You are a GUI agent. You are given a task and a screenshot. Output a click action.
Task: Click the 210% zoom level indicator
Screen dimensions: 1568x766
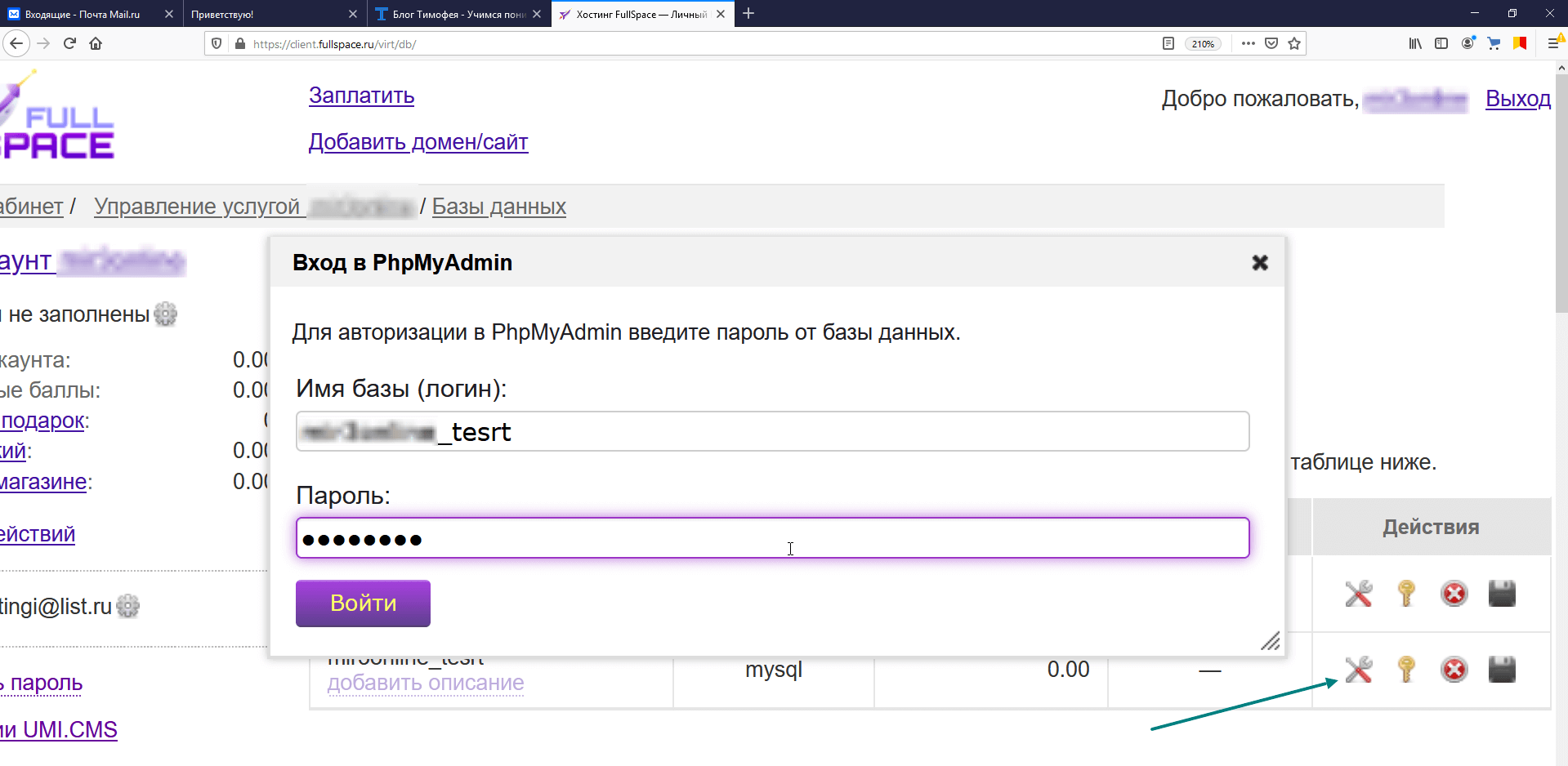click(x=1203, y=44)
